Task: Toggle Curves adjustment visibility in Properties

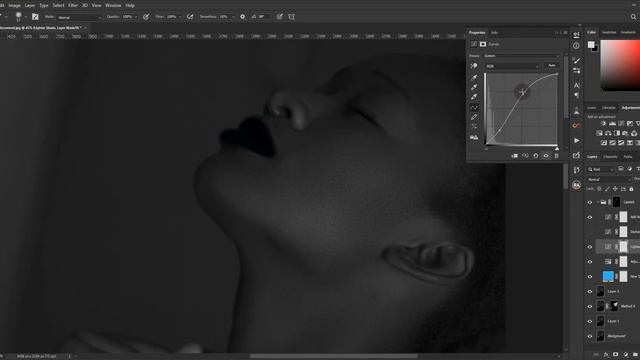Action: pos(546,156)
